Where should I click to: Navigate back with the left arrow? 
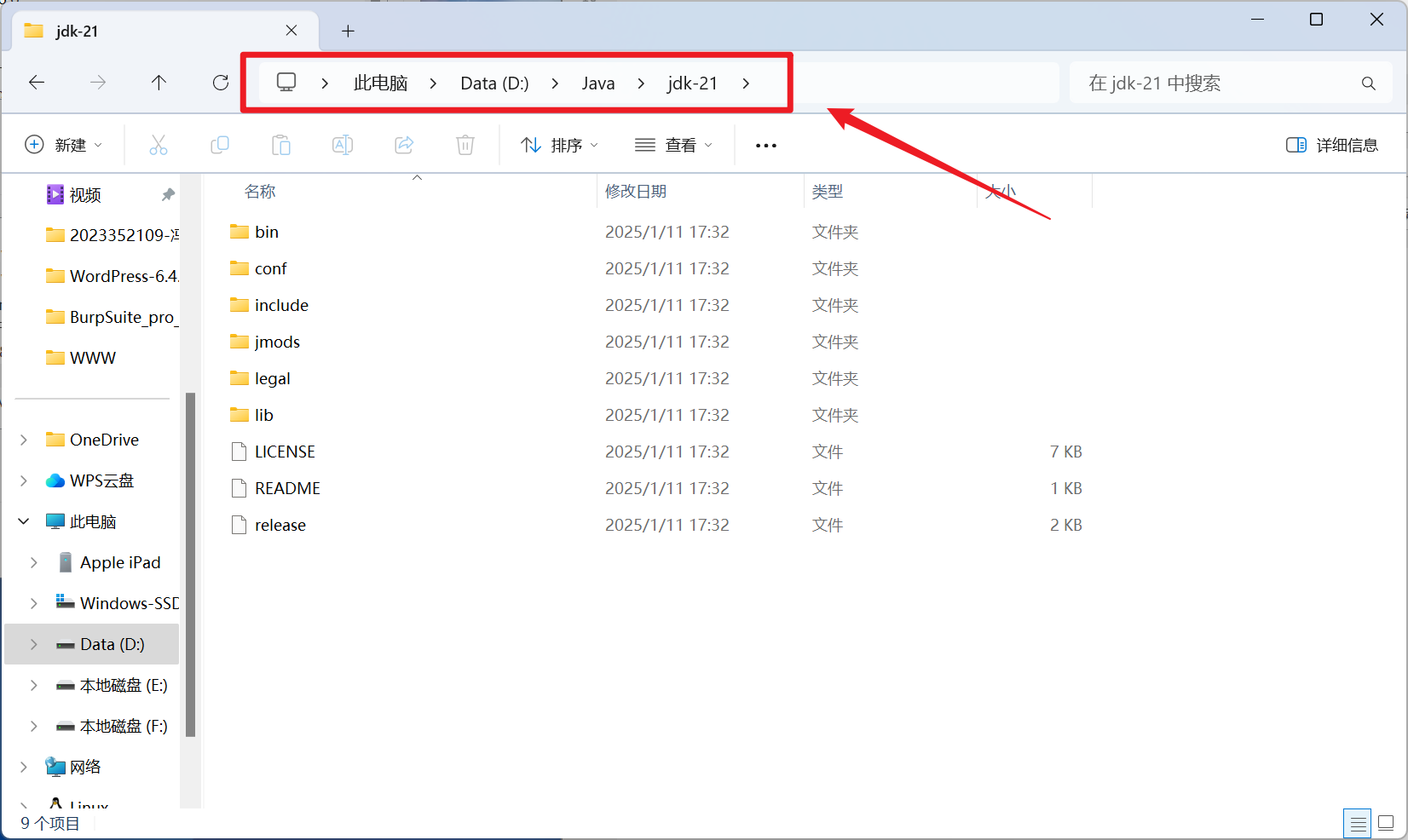[x=37, y=83]
